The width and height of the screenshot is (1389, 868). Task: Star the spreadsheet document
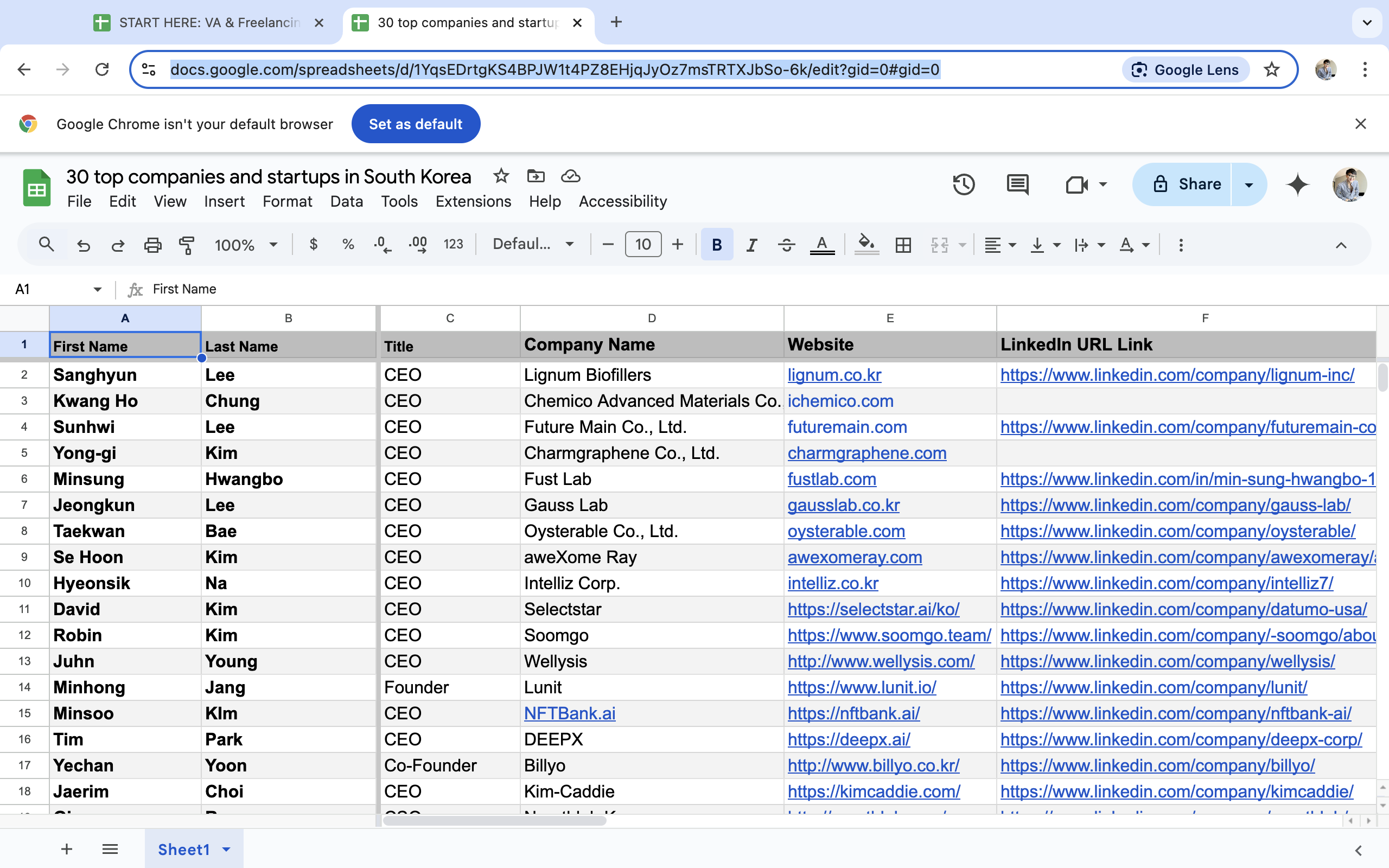coord(501,176)
